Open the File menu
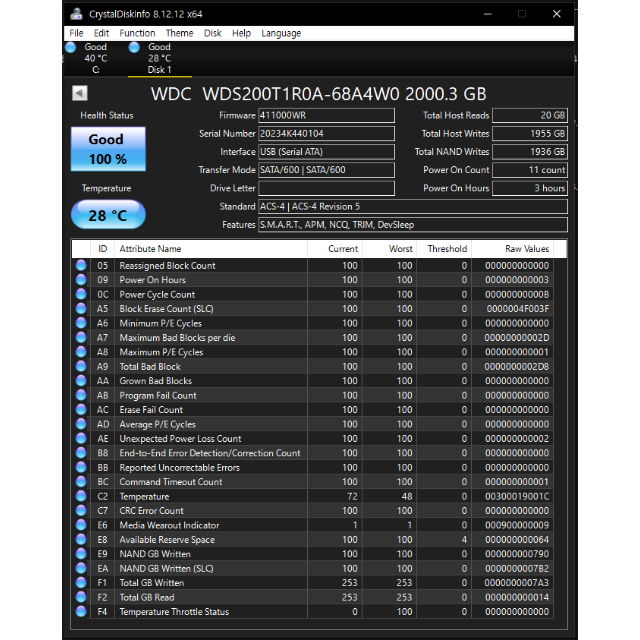 tap(76, 33)
